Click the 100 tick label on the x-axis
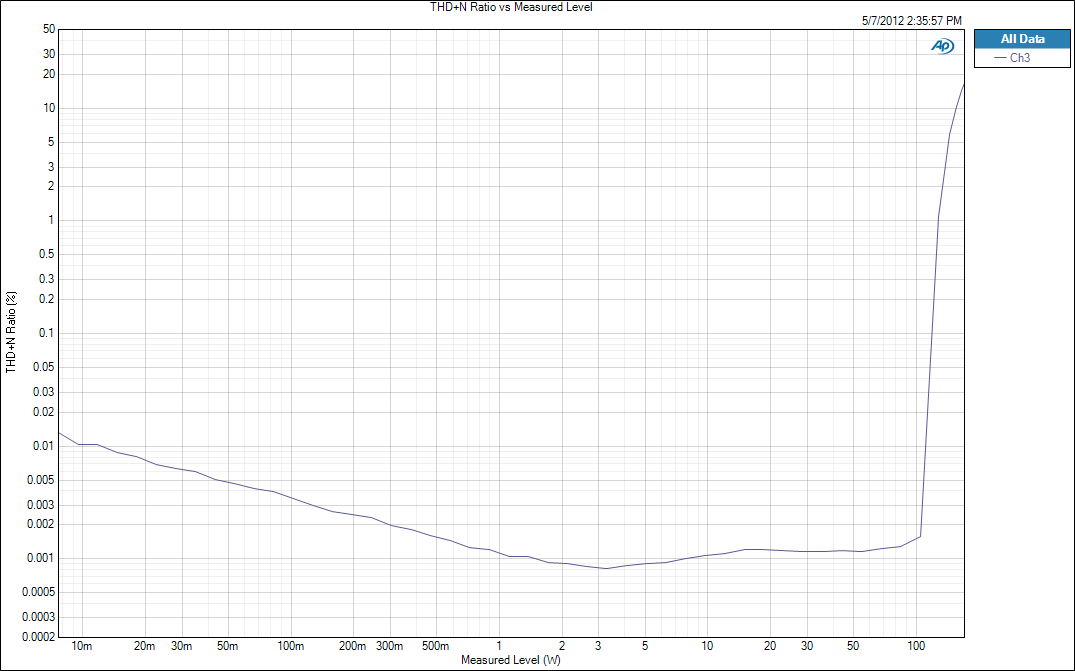1075x671 pixels. [x=916, y=646]
